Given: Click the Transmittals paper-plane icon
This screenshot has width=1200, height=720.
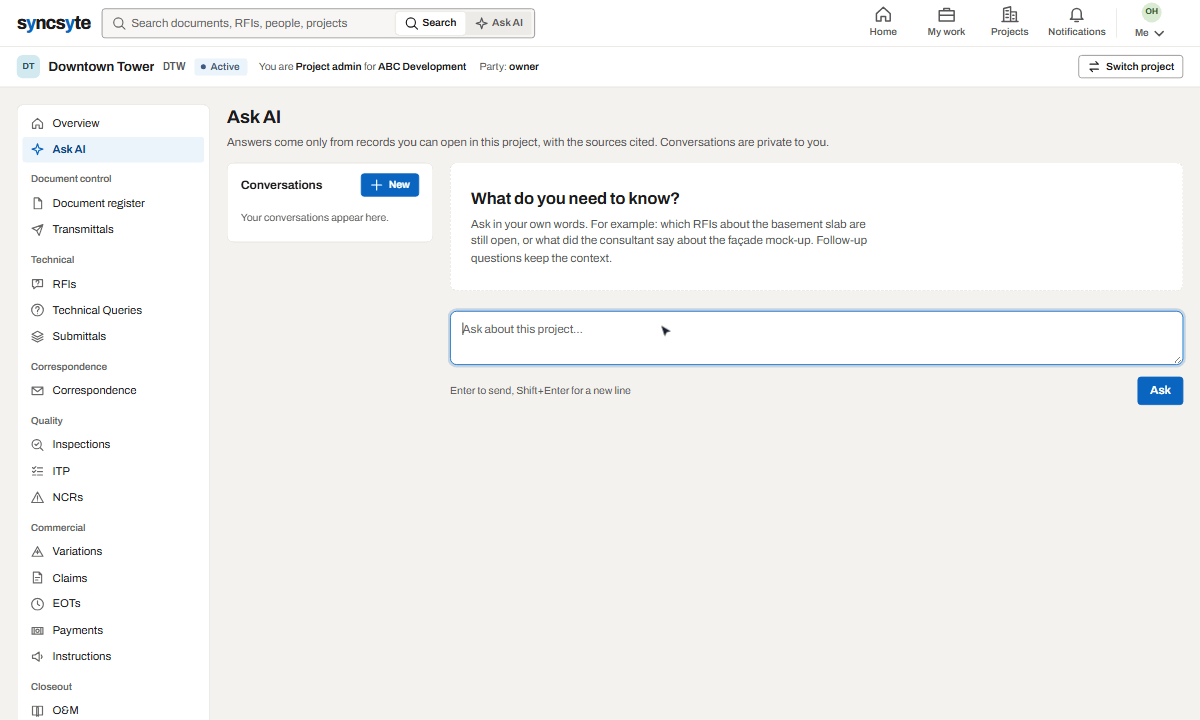Looking at the screenshot, I should (x=38, y=229).
